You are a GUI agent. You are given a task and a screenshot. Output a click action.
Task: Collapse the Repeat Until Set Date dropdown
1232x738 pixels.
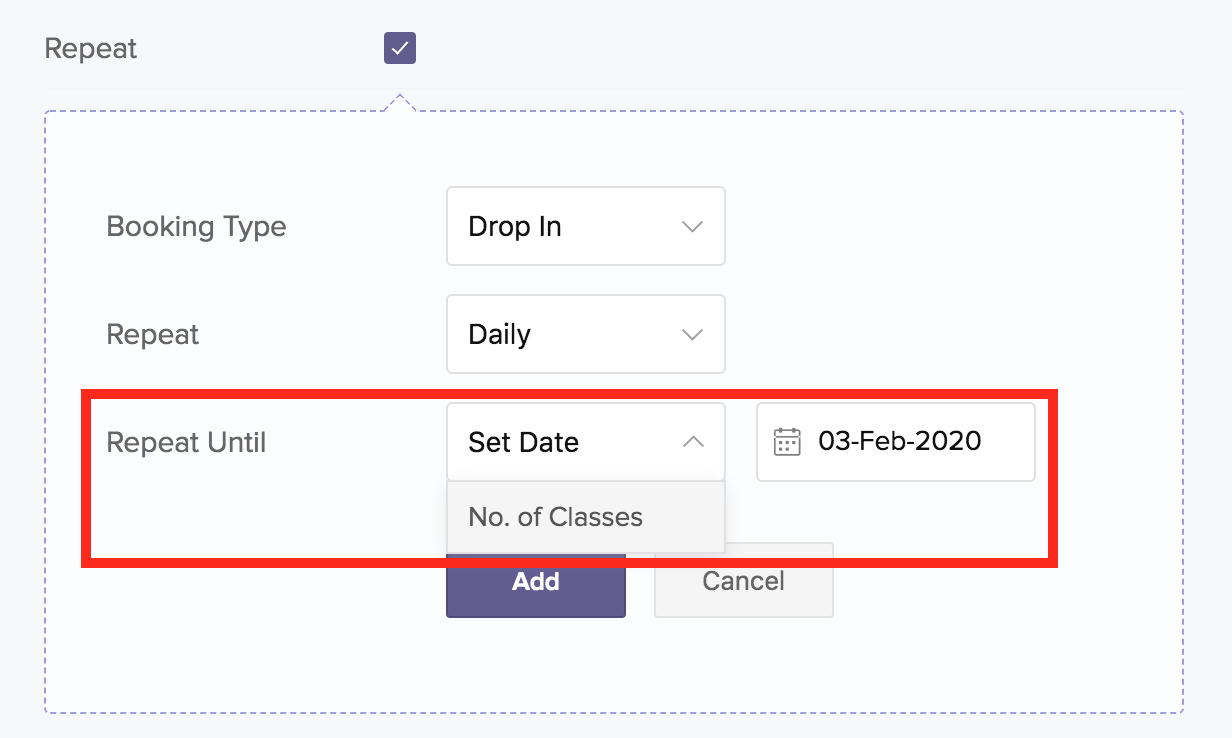(x=585, y=442)
